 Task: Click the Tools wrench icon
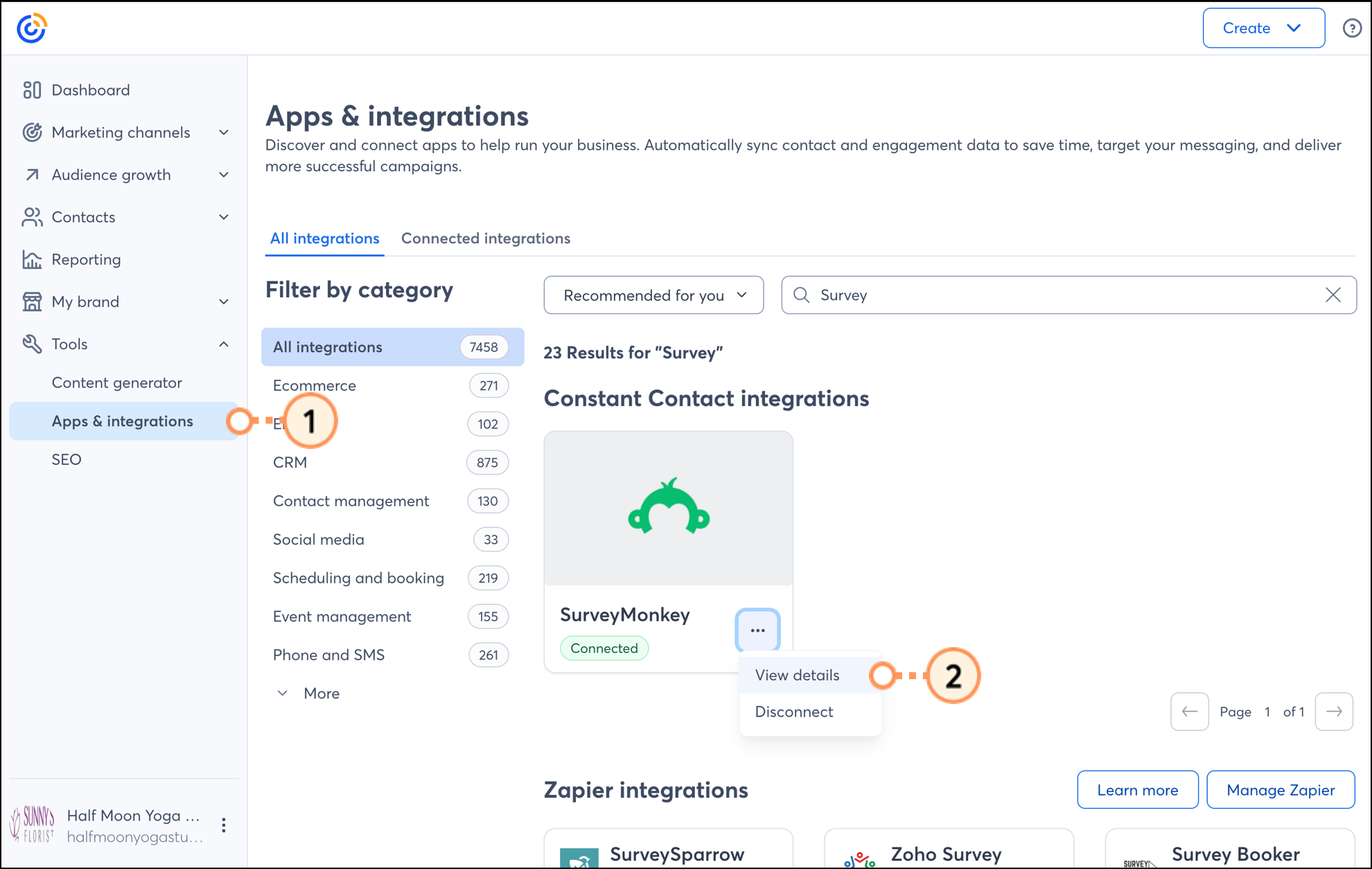tap(32, 344)
